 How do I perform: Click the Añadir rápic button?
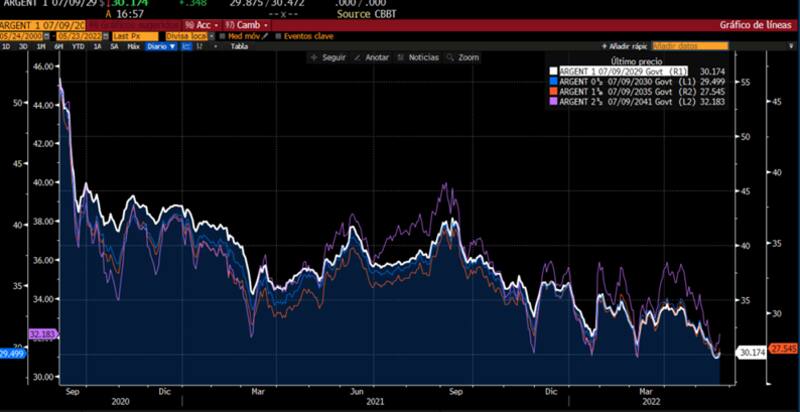(625, 46)
